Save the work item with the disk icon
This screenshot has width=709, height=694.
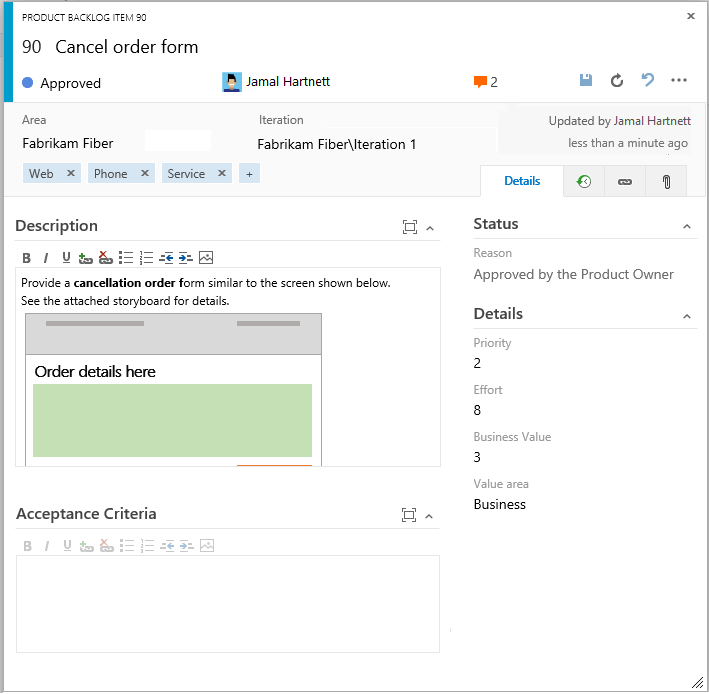pyautogui.click(x=586, y=80)
